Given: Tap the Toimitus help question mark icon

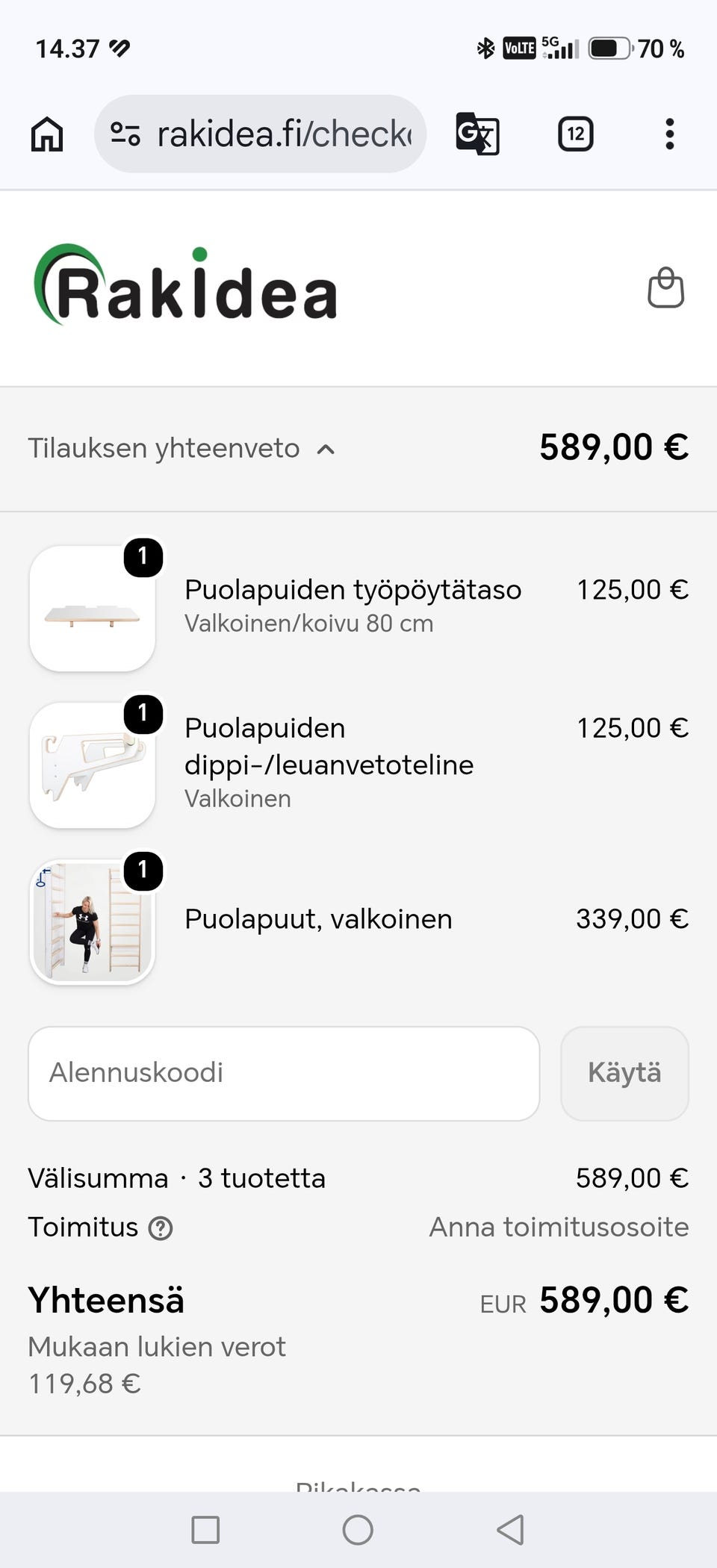Looking at the screenshot, I should point(161,1228).
